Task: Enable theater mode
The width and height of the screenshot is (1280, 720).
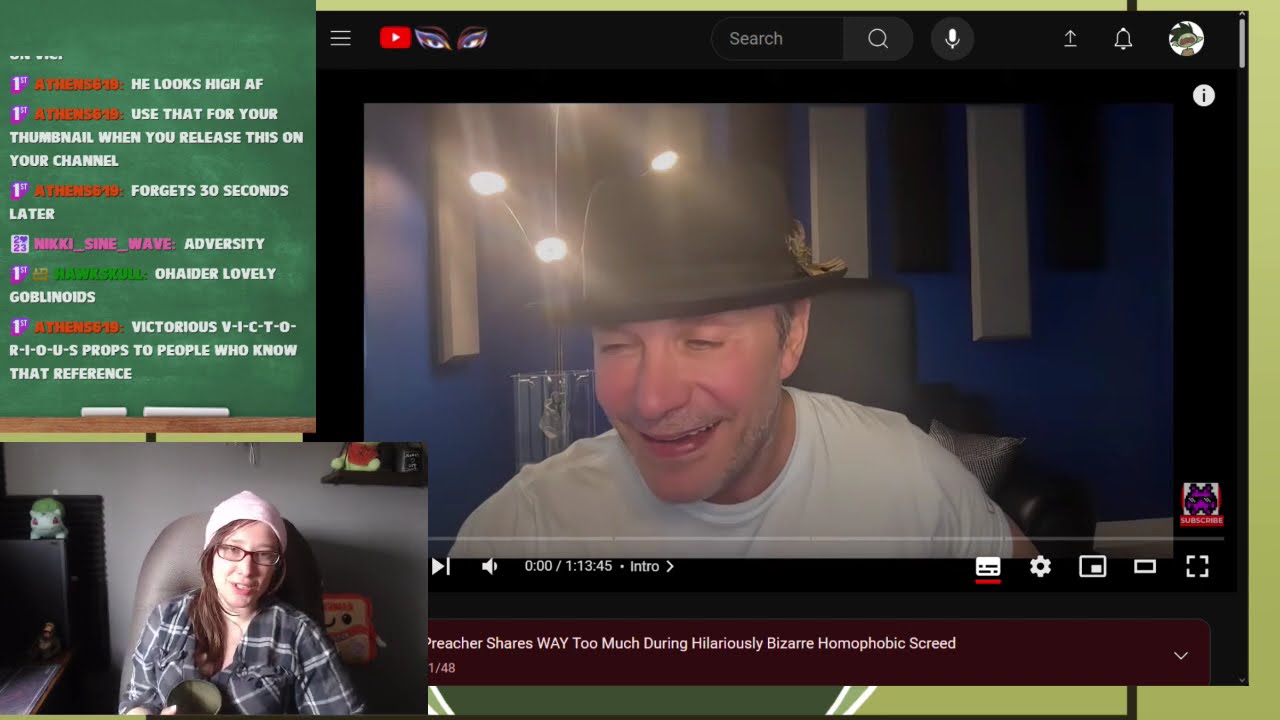Action: (x=1145, y=567)
